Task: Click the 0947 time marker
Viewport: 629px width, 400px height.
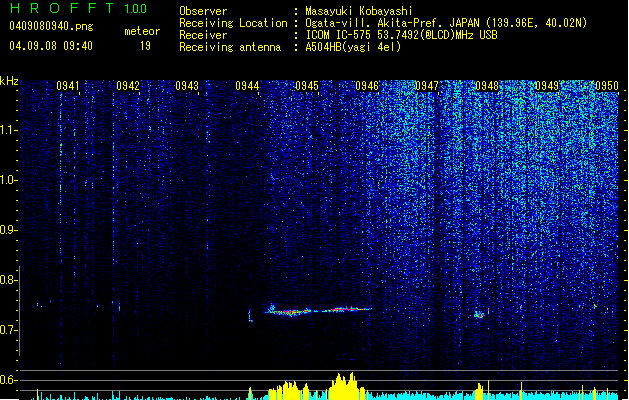Action: [x=427, y=86]
